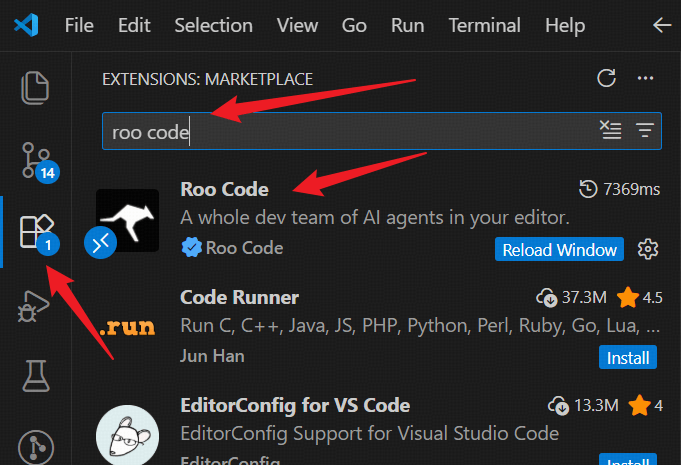This screenshot has width=681, height=465.
Task: Click the VS Code logo icon
Action: point(27,25)
